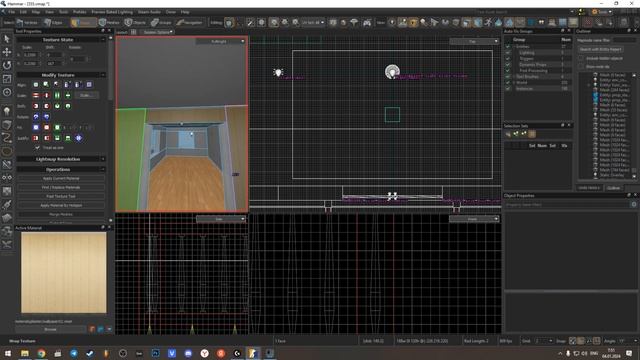The width and height of the screenshot is (640, 360).
Task: Select the Entity (lightbulb) tool
Action: pos(7,111)
